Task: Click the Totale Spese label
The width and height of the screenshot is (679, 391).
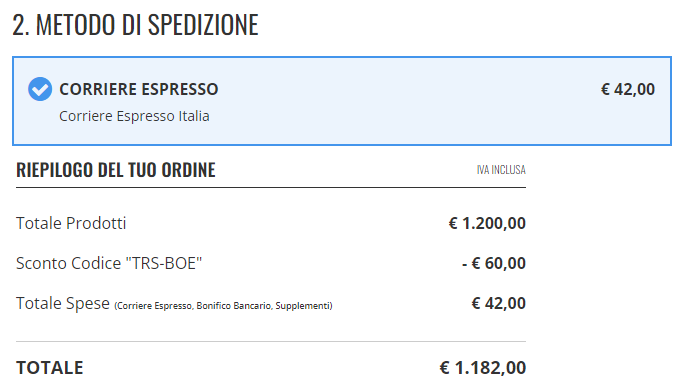Action: 63,304
